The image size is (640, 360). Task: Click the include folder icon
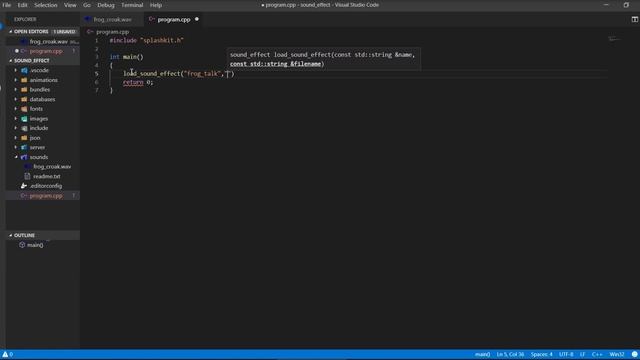click(x=24, y=128)
